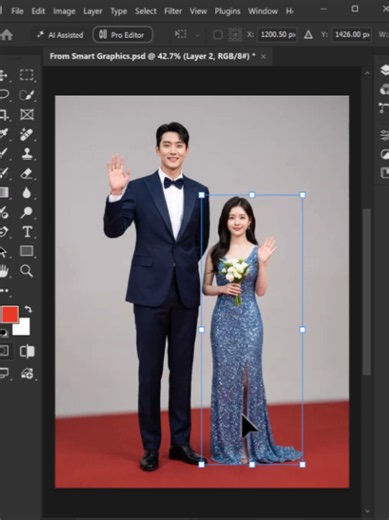The height and width of the screenshot is (520, 389).
Task: Select the Crop tool
Action: [x=3, y=115]
